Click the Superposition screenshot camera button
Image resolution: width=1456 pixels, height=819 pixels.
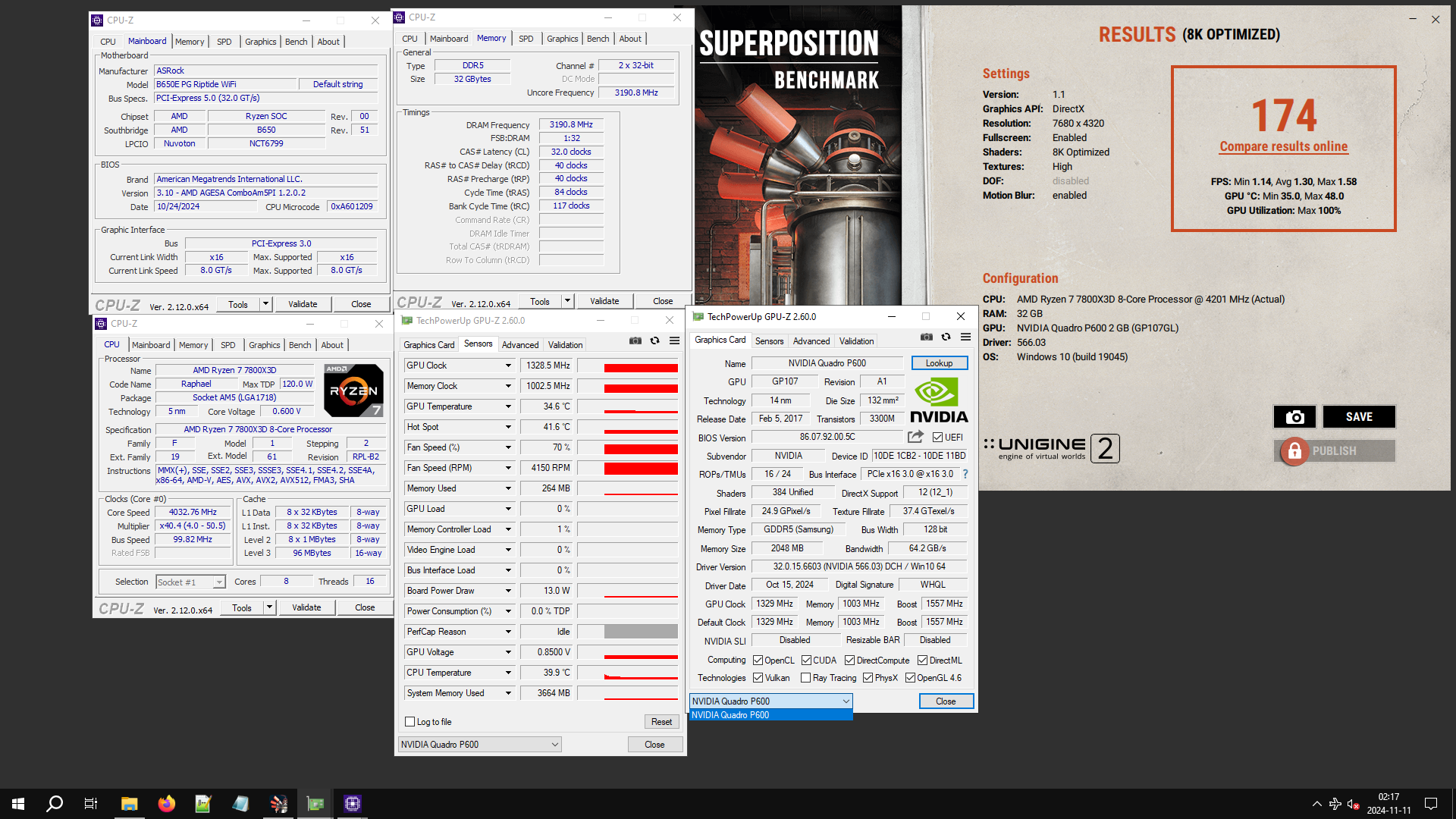click(1294, 416)
